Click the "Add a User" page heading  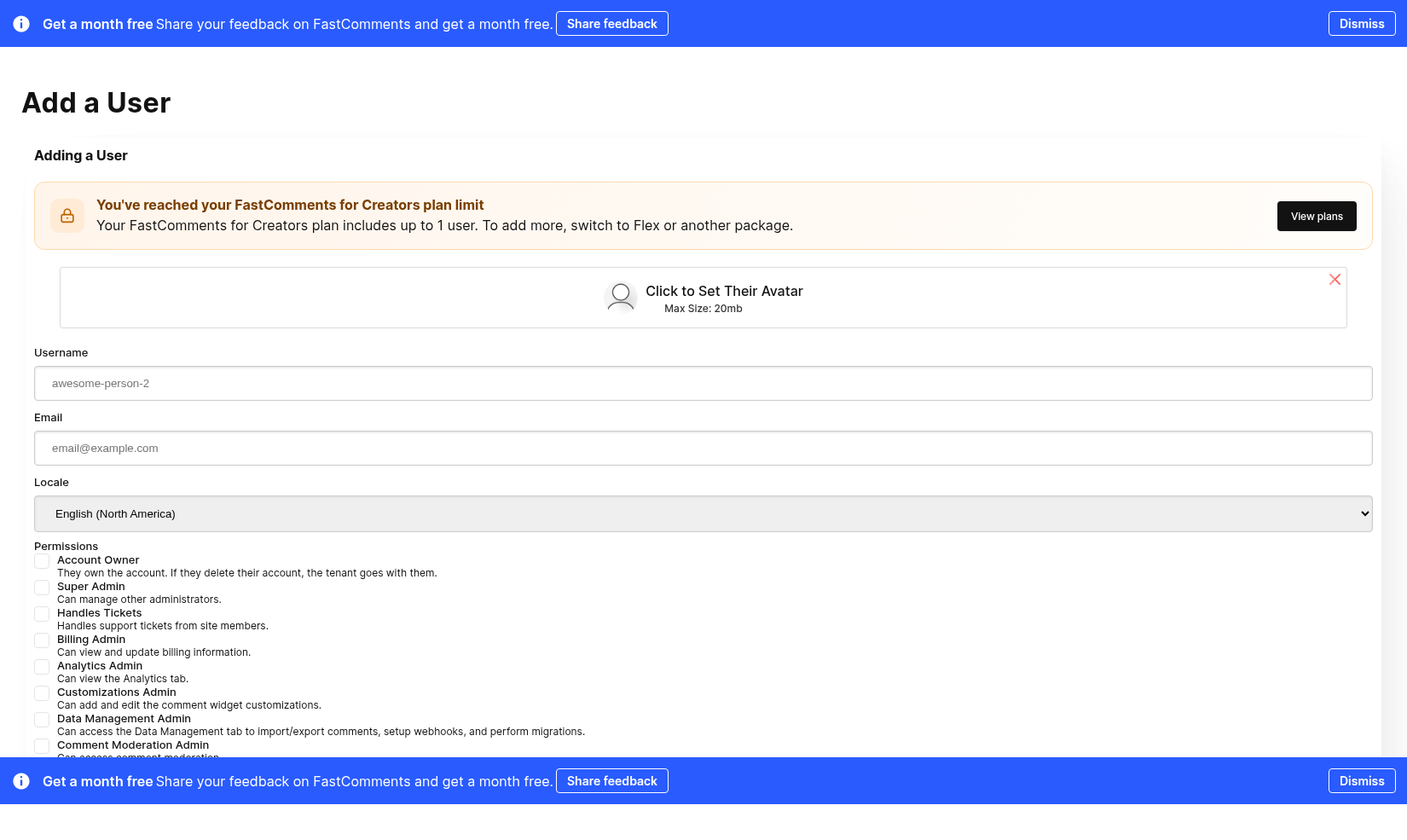[96, 103]
